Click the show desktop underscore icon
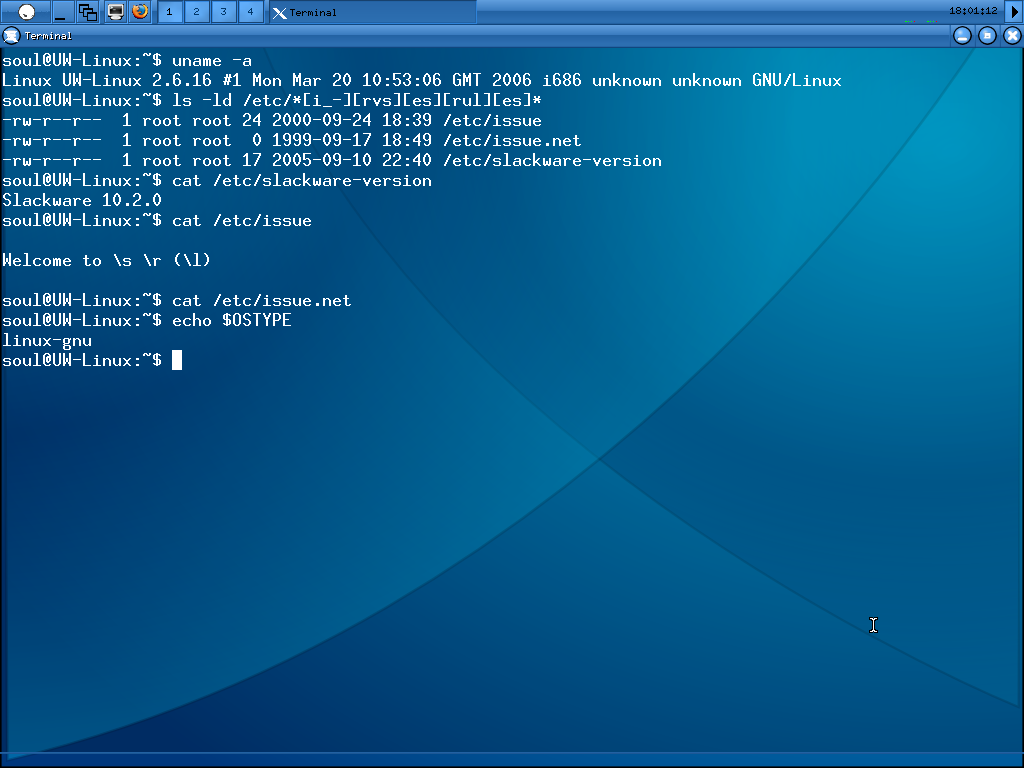The height and width of the screenshot is (768, 1024). click(x=61, y=12)
